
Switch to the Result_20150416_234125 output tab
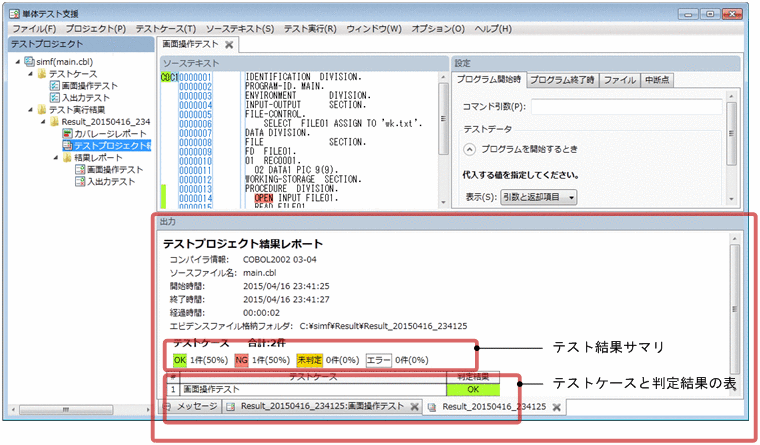tap(494, 407)
